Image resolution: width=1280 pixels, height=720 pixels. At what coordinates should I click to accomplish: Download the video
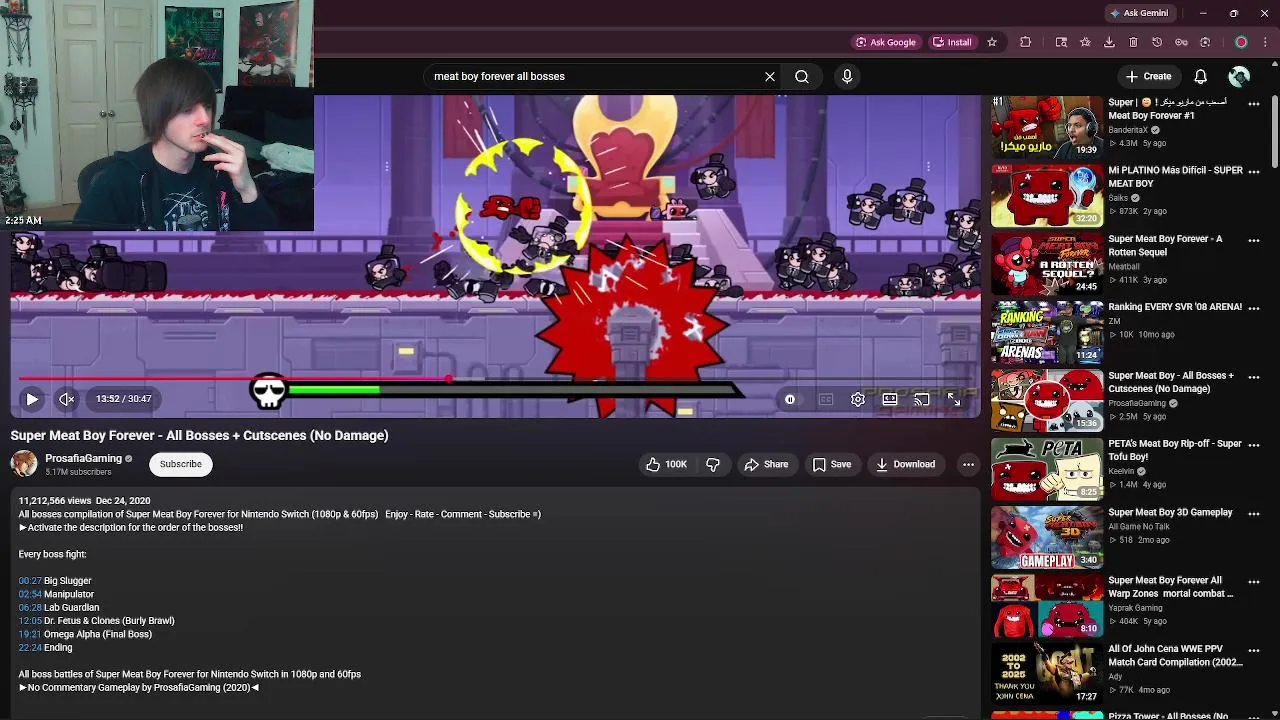click(x=905, y=464)
